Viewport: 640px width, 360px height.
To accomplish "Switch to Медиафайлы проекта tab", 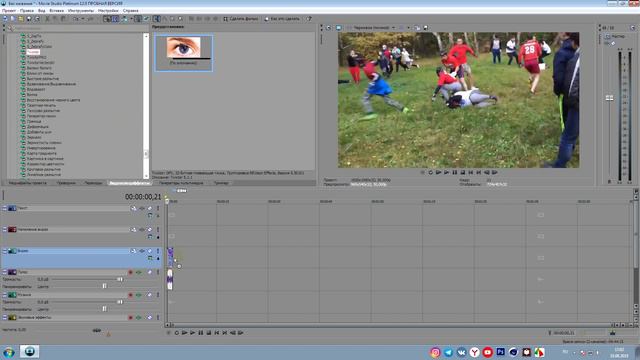I will pos(28,183).
